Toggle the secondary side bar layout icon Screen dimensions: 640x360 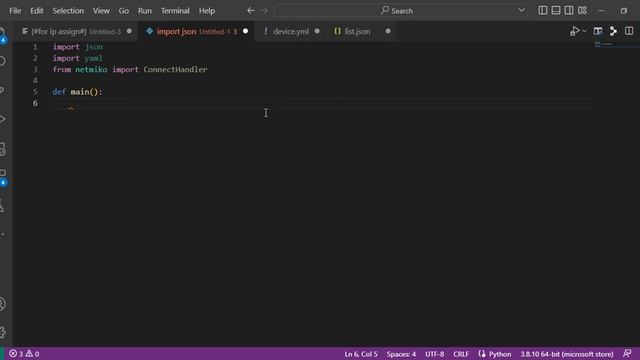click(569, 11)
